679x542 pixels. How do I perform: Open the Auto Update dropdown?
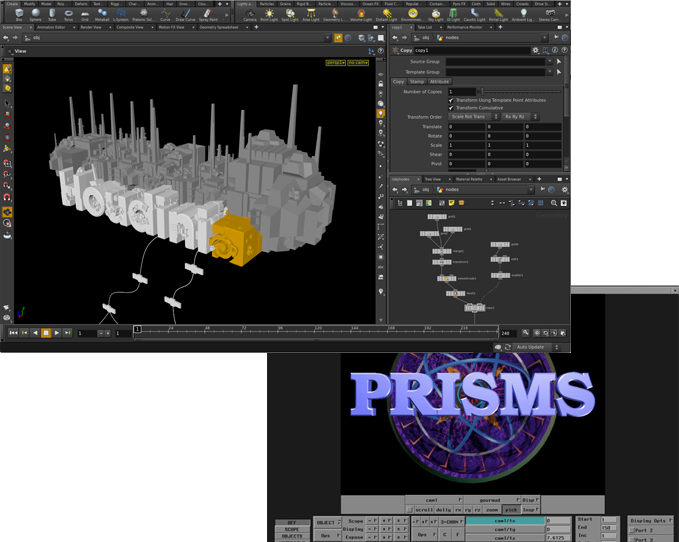539,347
